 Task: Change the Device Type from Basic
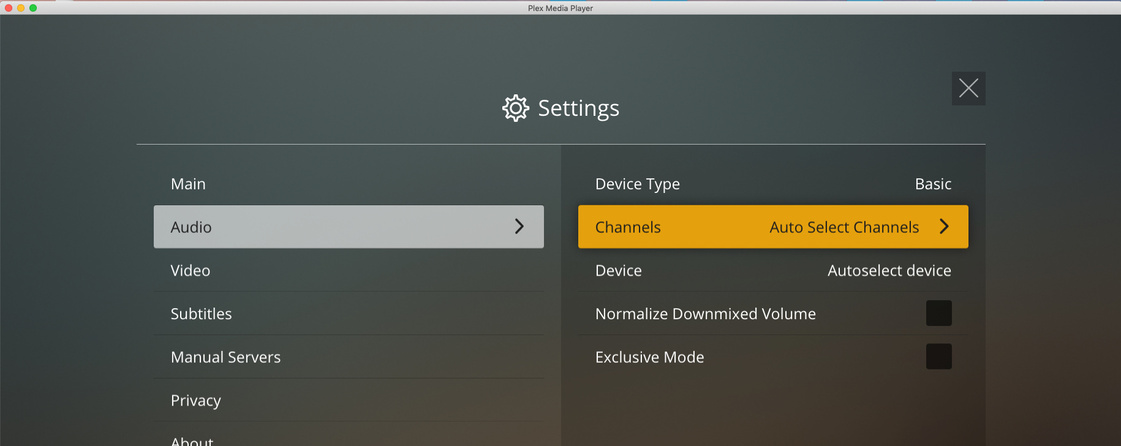click(x=773, y=184)
